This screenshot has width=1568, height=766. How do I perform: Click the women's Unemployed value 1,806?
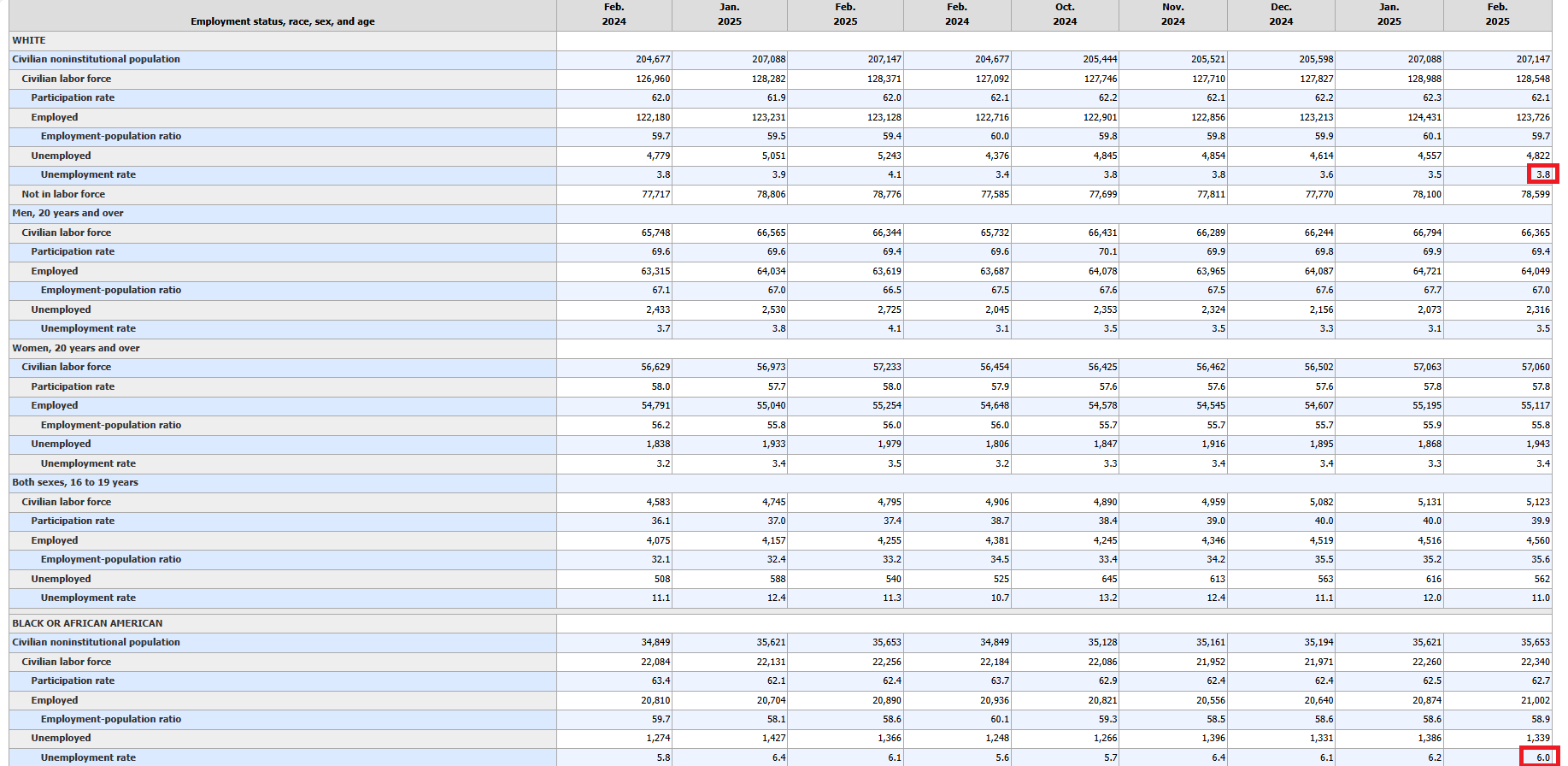(x=997, y=444)
